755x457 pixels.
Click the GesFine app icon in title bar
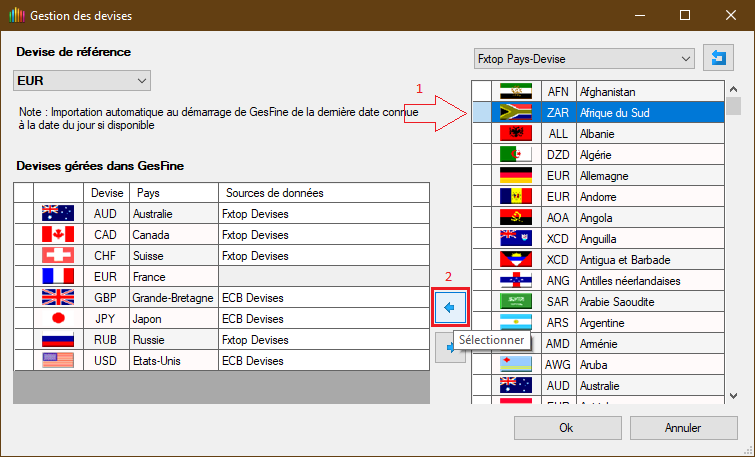(x=15, y=16)
